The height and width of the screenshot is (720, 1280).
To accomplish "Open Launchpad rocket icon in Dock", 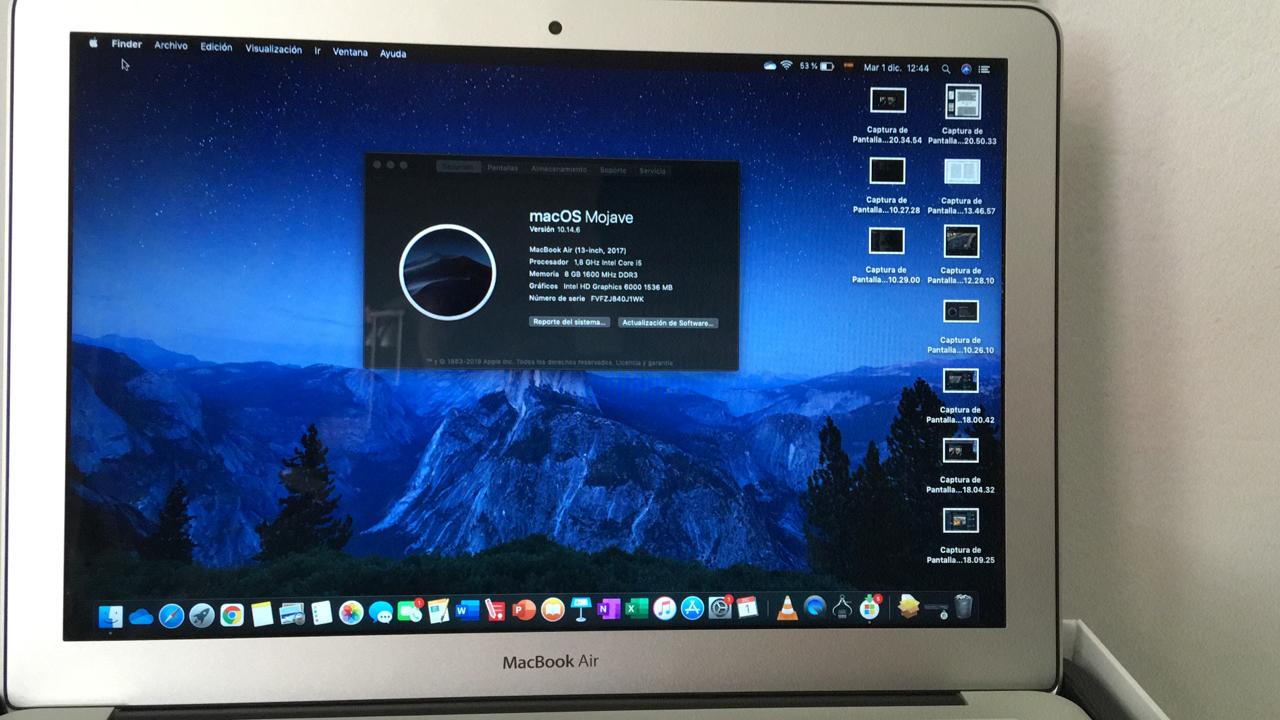I will pos(201,615).
